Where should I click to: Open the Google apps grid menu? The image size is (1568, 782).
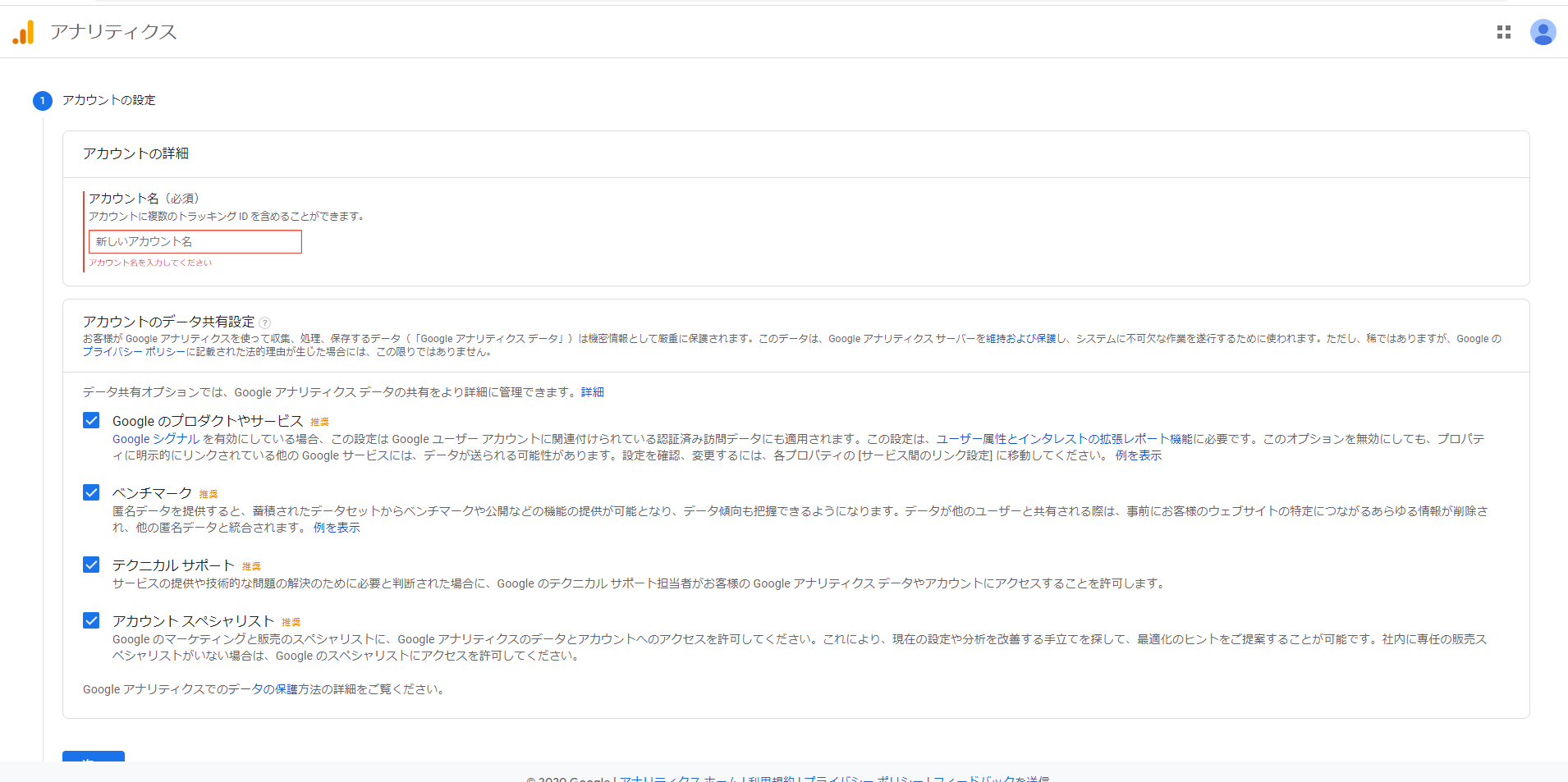[1504, 32]
